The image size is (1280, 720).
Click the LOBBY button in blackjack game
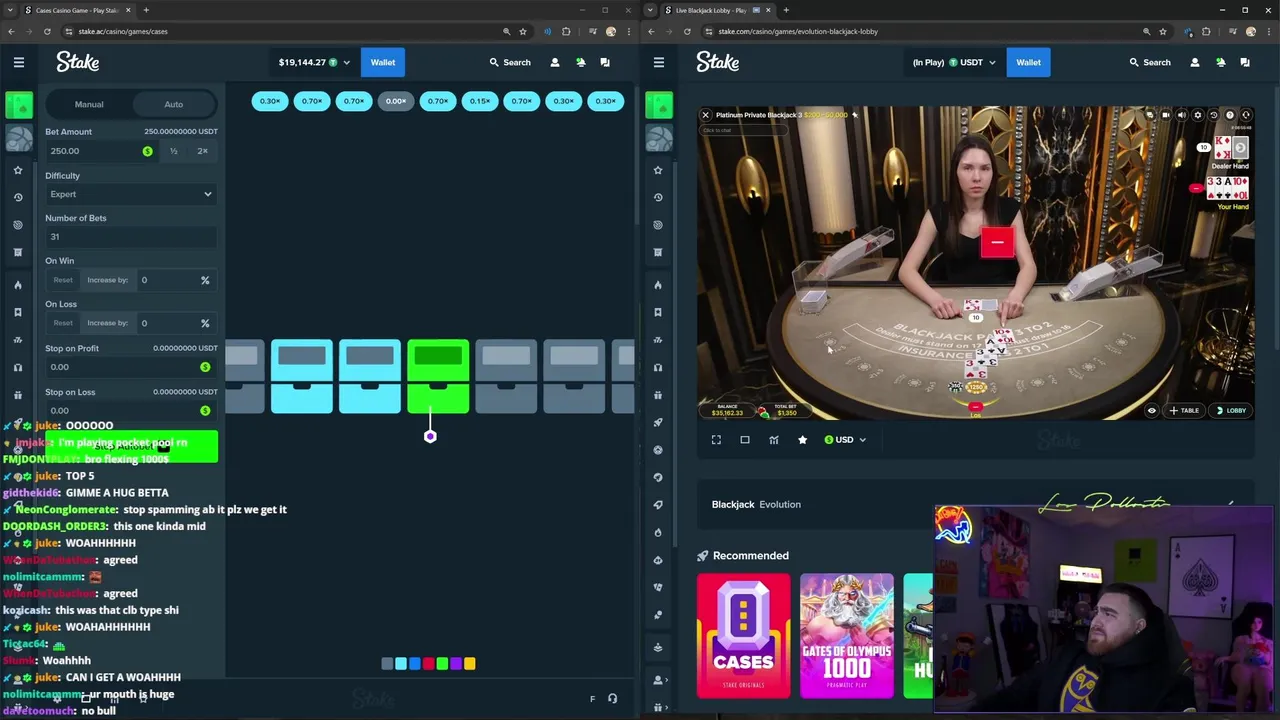[x=1231, y=410]
